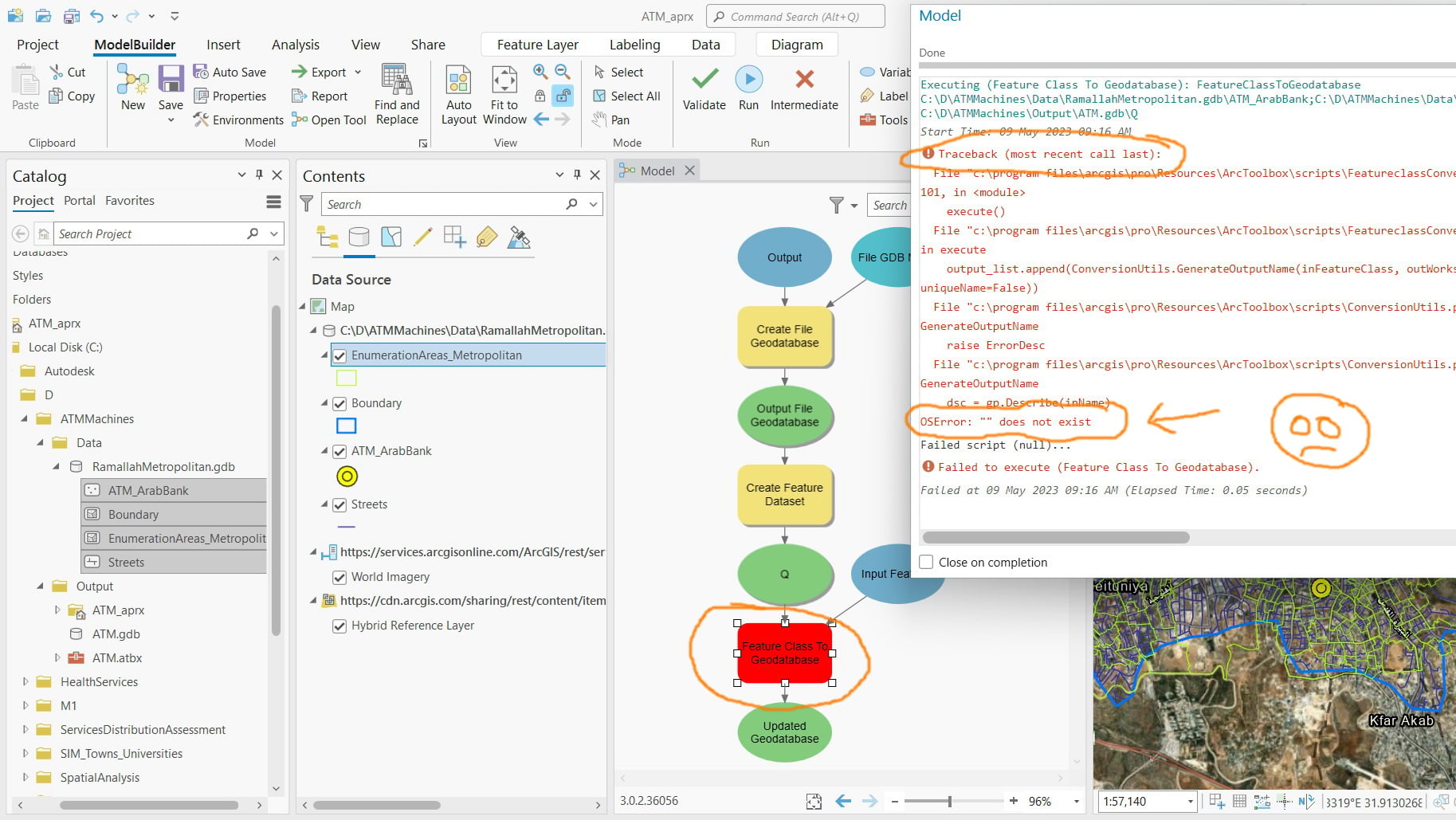
Task: Click Open Tool in Model group
Action: tap(329, 120)
